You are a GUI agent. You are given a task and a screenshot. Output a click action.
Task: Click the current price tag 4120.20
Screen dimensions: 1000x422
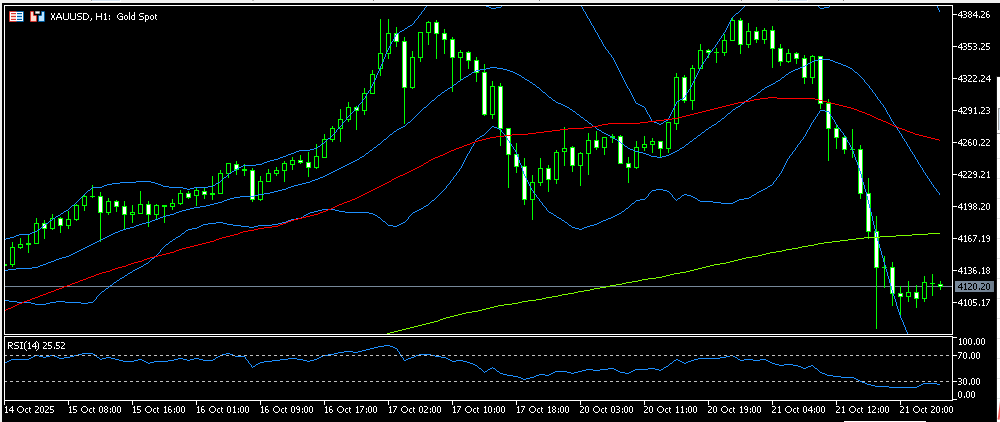[x=973, y=287]
